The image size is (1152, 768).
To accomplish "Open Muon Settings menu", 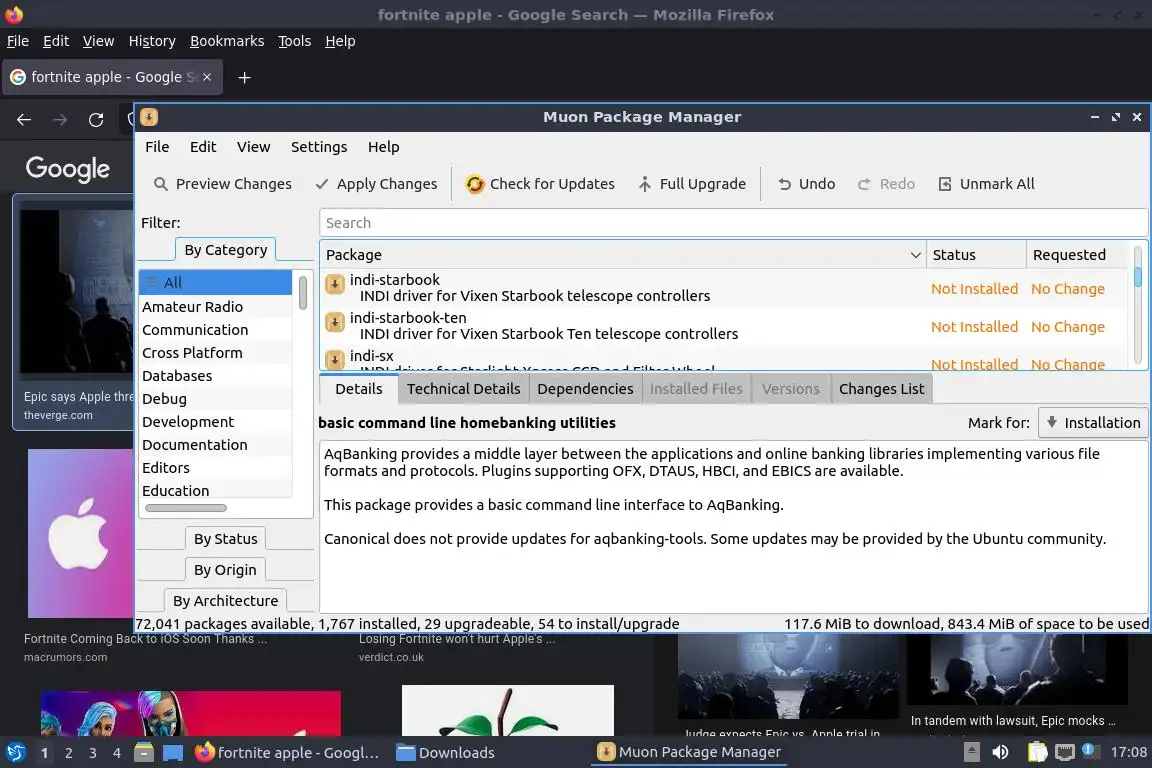I will 319,147.
